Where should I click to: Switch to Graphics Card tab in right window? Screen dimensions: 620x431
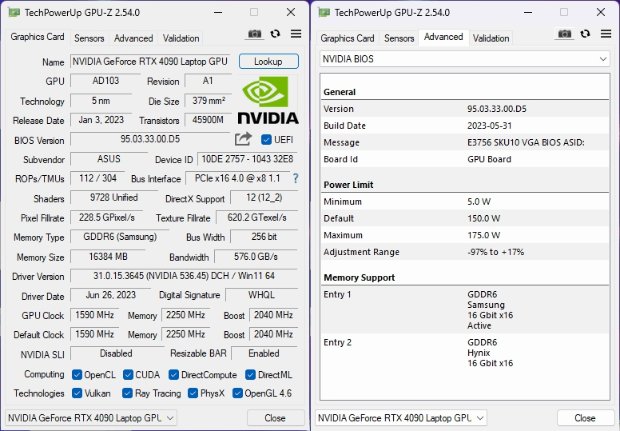[347, 38]
